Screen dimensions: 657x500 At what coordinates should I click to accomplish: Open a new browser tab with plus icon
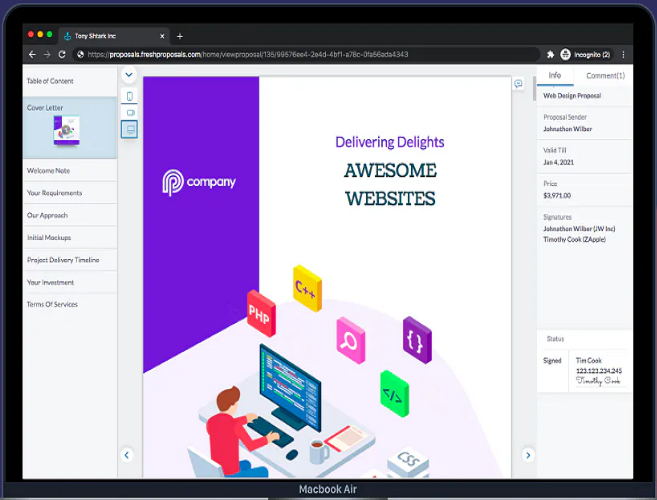pyautogui.click(x=180, y=36)
